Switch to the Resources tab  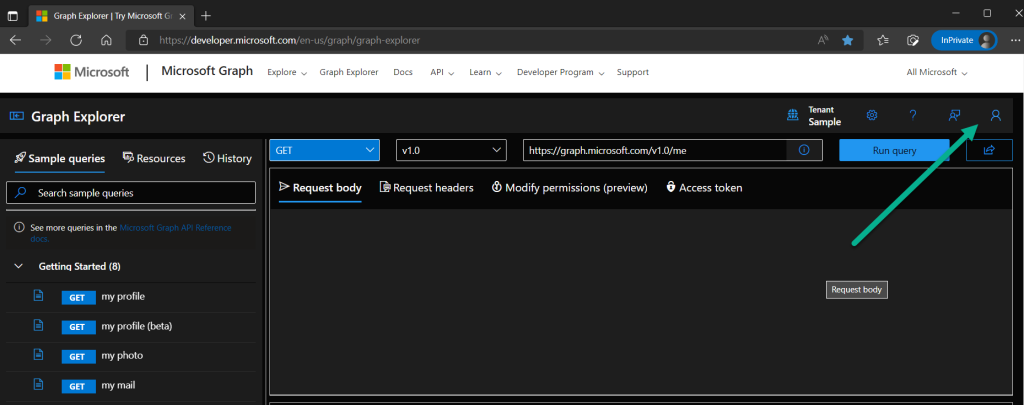pyautogui.click(x=154, y=158)
